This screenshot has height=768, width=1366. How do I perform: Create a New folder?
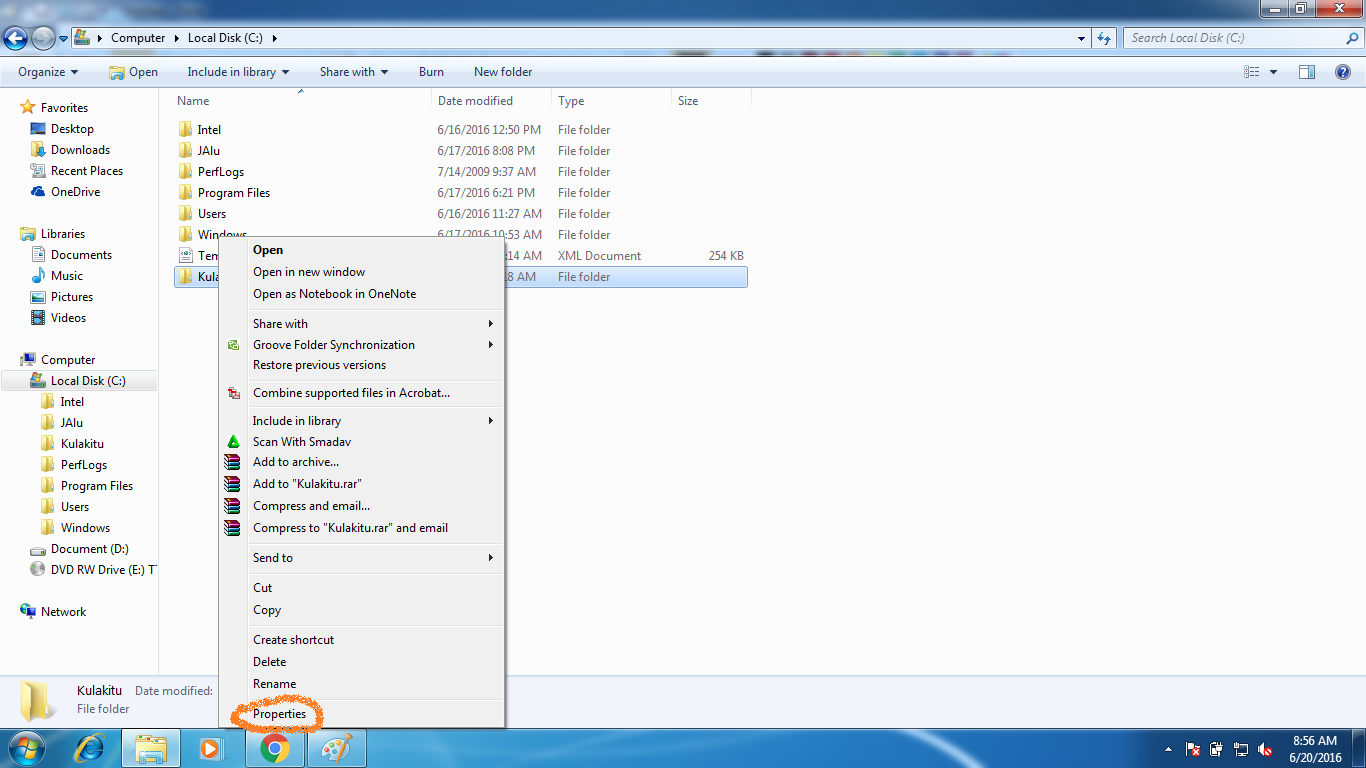click(502, 71)
